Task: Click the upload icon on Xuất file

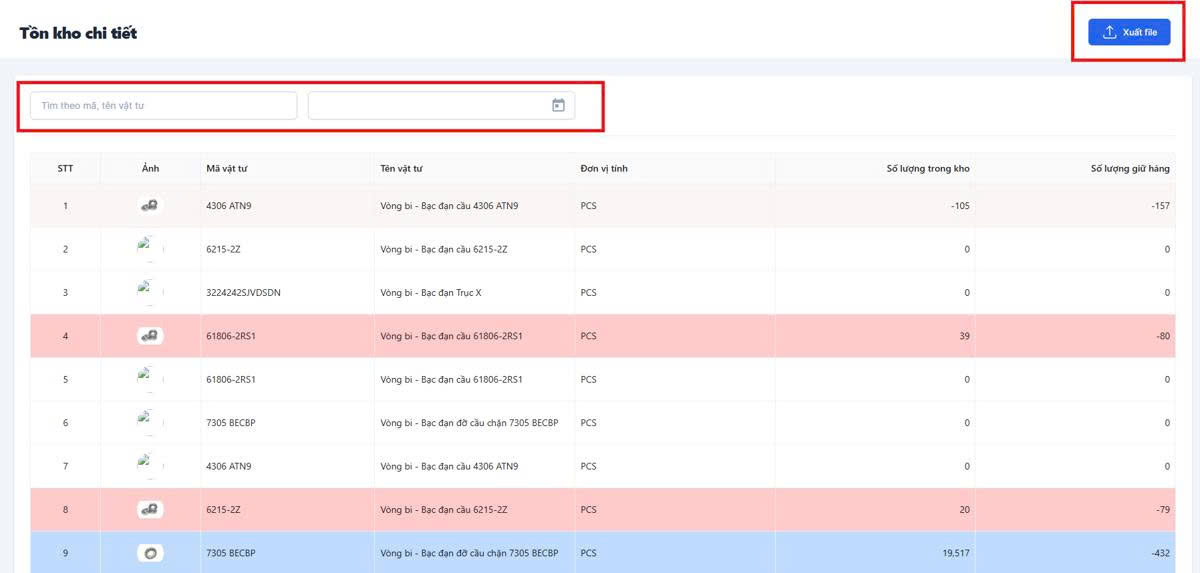Action: point(1109,32)
